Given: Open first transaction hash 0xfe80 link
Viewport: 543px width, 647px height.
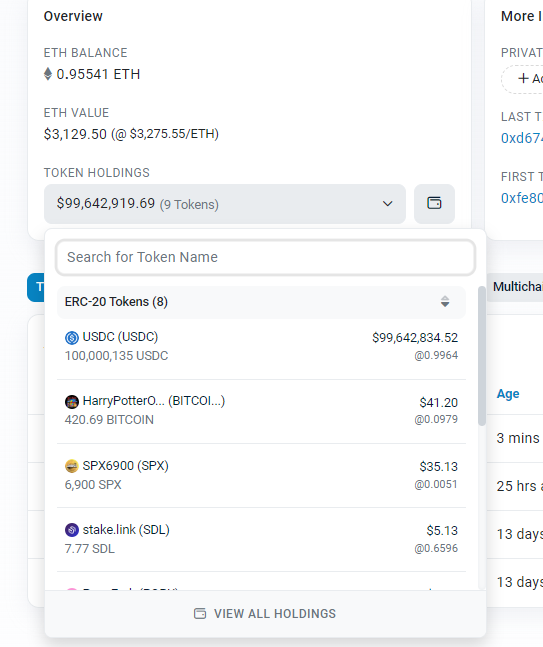Looking at the screenshot, I should tap(522, 198).
